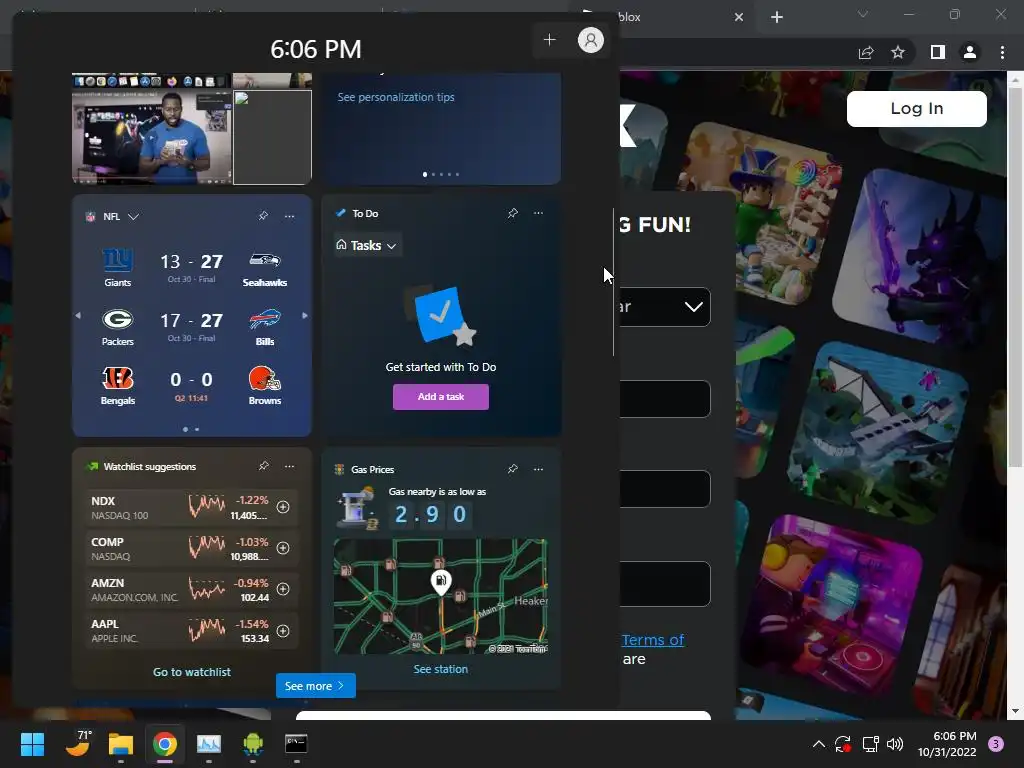Viewport: 1024px width, 768px height.
Task: Show previous NFL scores with left arrow
Action: pos(78,315)
